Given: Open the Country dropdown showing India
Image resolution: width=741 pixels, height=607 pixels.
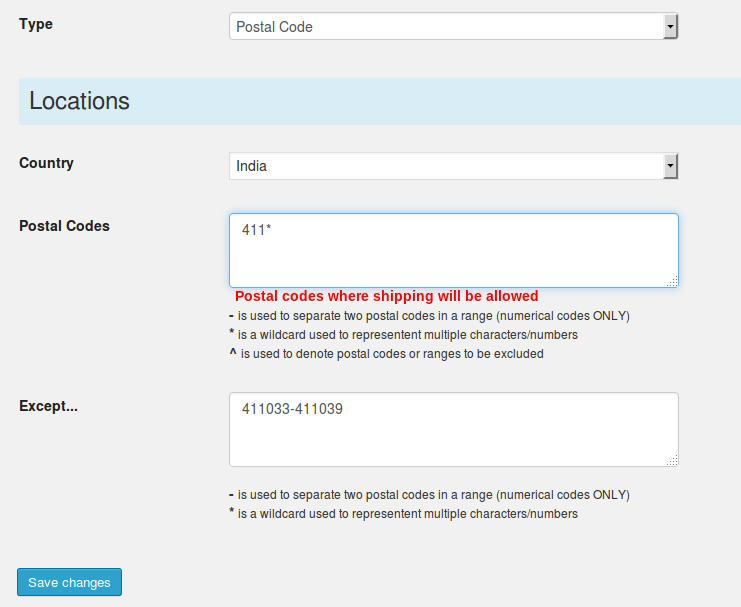Looking at the screenshot, I should [x=454, y=166].
